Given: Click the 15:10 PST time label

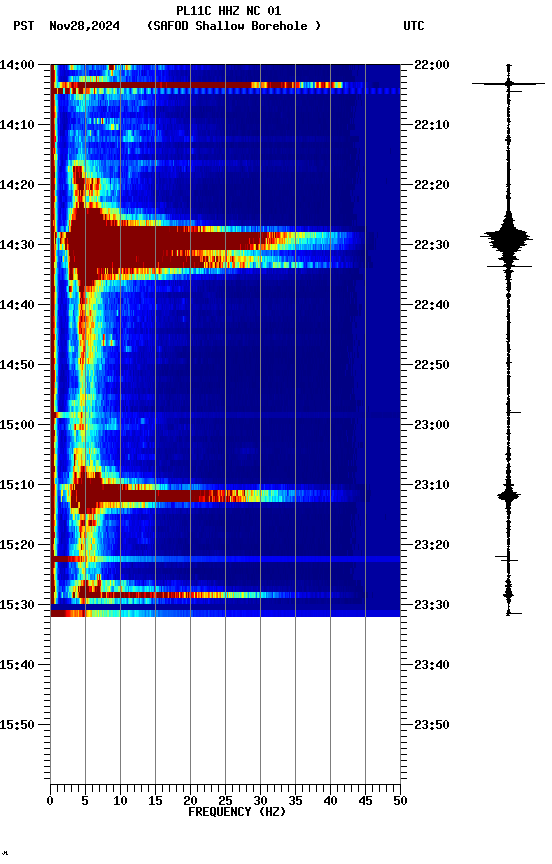Looking at the screenshot, I should point(17,485).
